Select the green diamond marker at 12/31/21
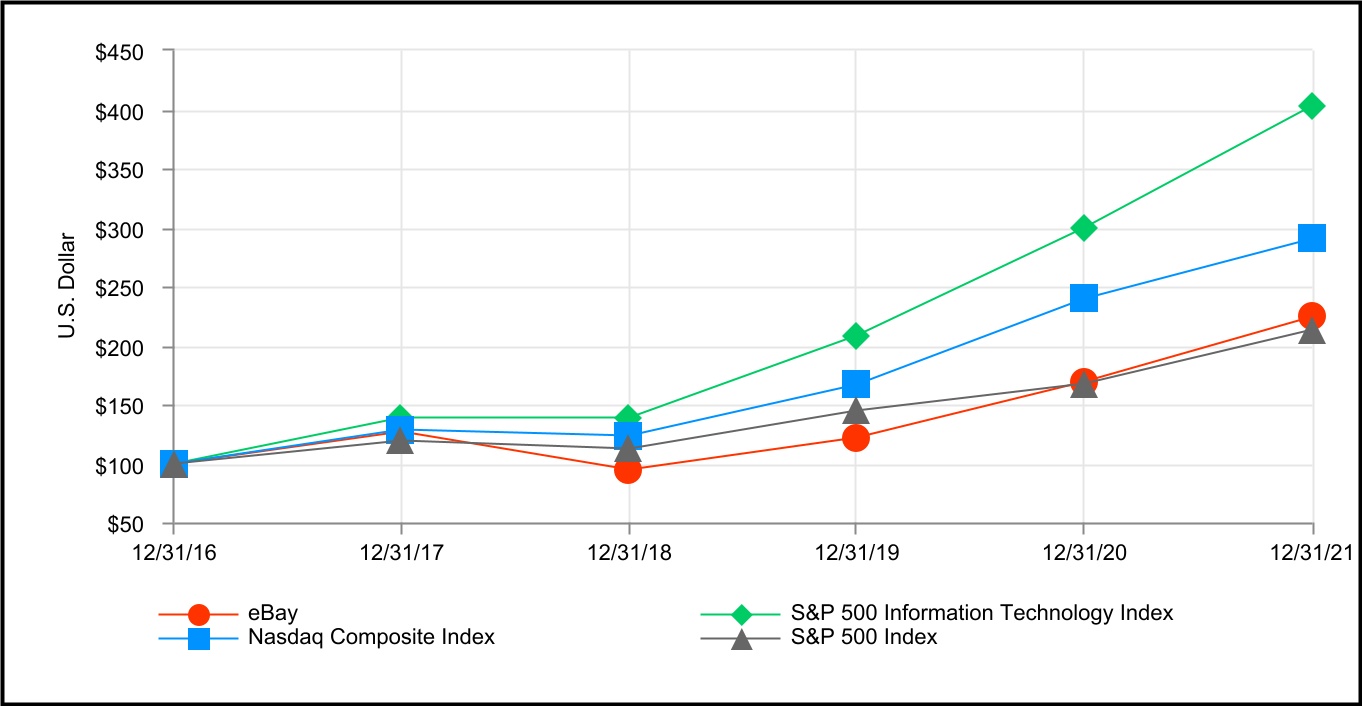 [x=1312, y=106]
